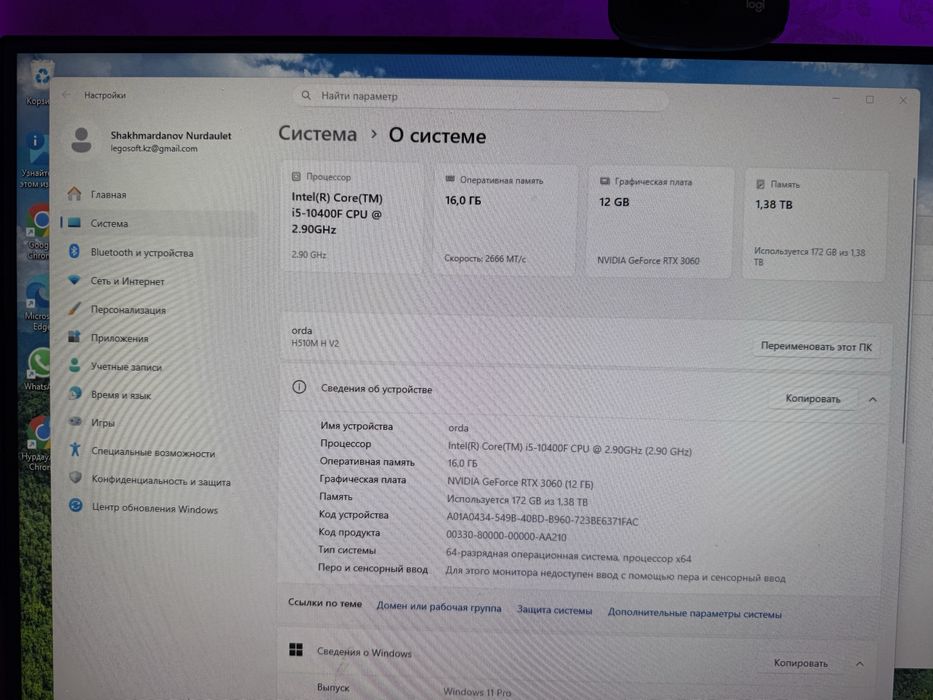Screen dimensions: 933x700
Task: Open Приложения apps icon
Action: pos(74,337)
